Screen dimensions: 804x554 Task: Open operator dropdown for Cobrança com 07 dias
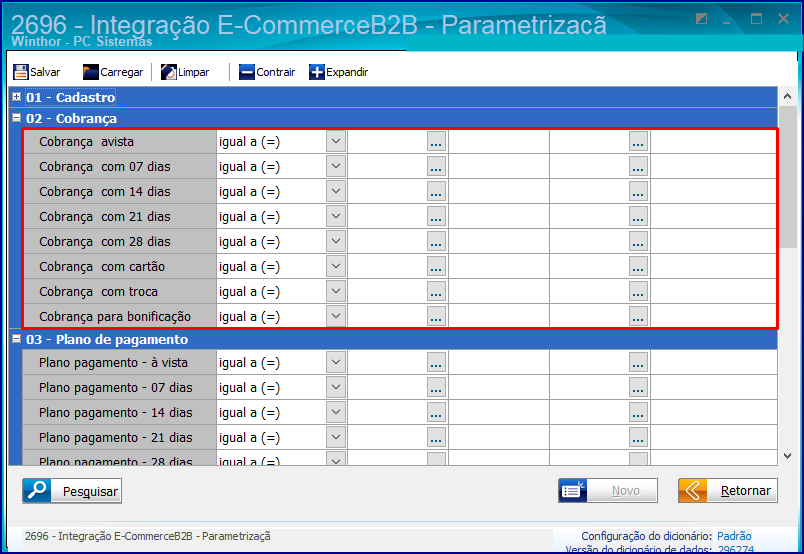click(336, 166)
